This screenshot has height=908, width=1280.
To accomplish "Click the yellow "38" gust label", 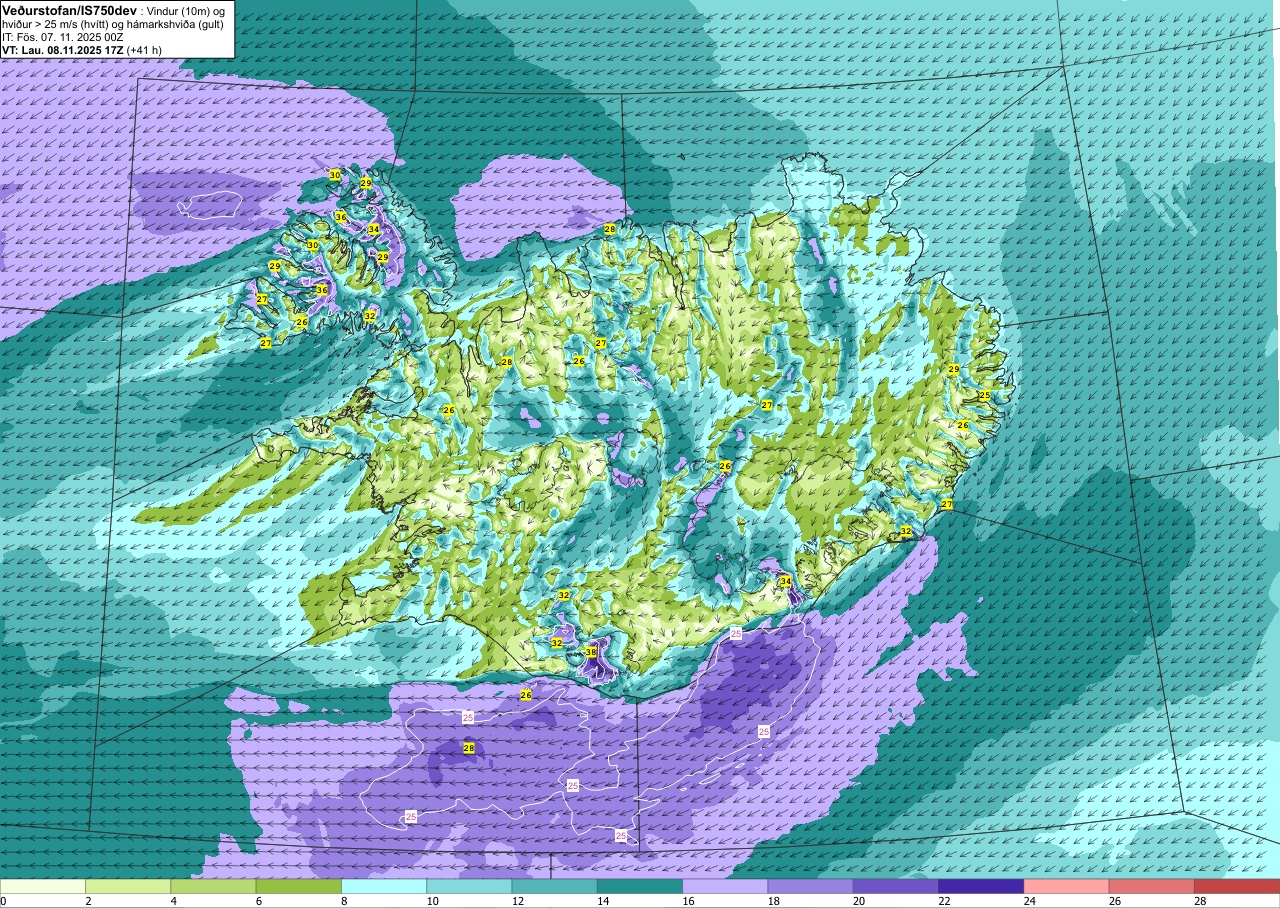I will 591,652.
